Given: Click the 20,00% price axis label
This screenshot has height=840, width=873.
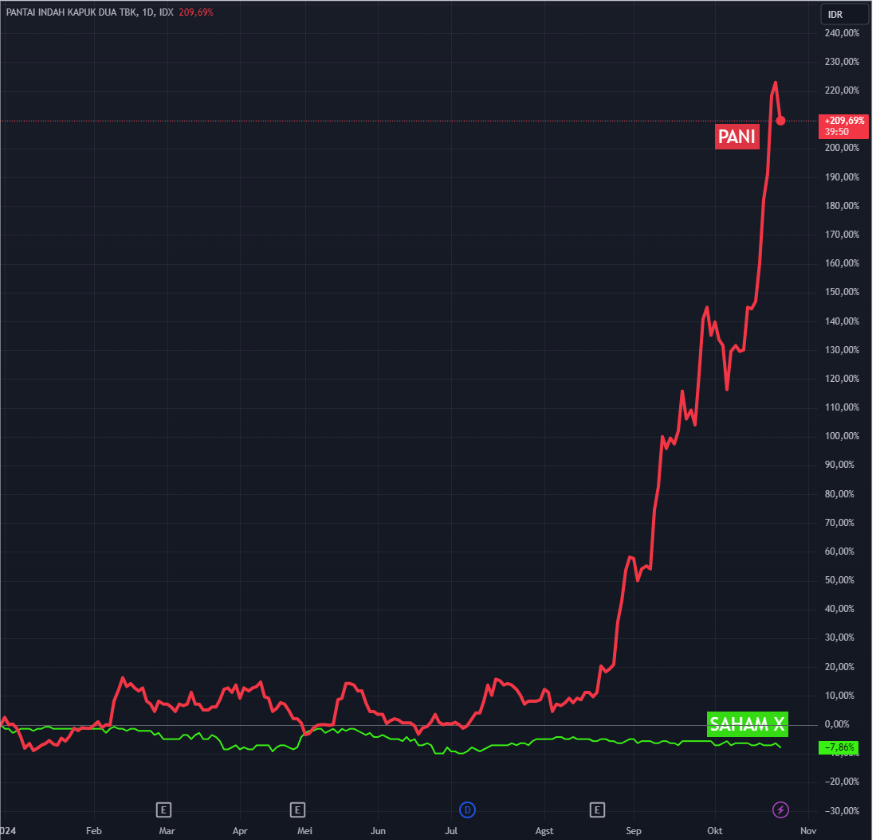Looking at the screenshot, I should pos(840,667).
